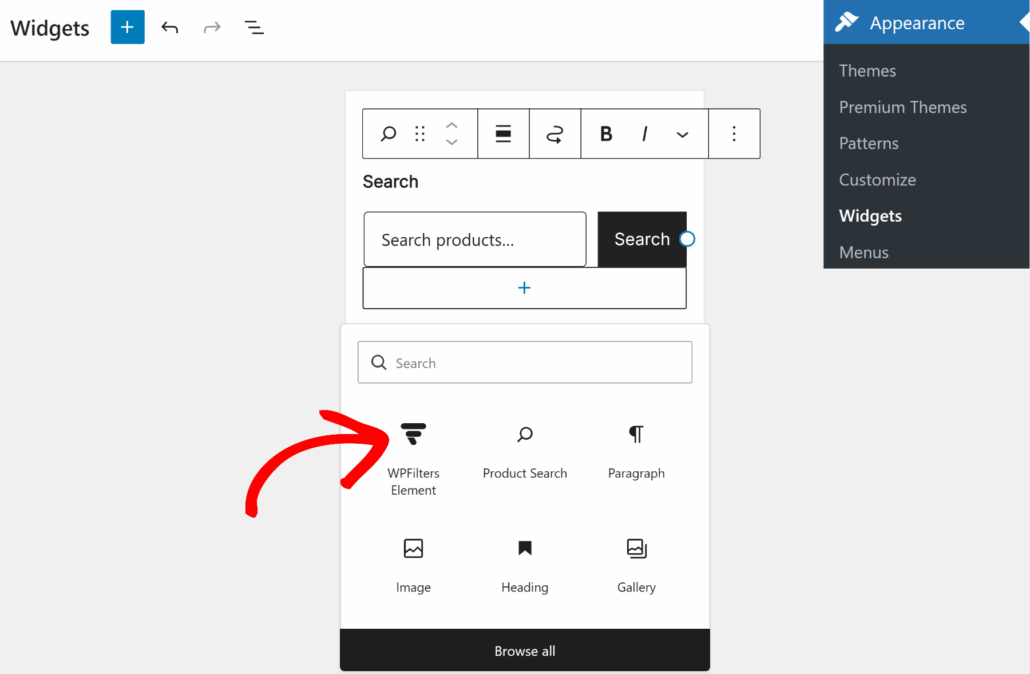
Task: Click the undo arrow icon
Action: (170, 27)
